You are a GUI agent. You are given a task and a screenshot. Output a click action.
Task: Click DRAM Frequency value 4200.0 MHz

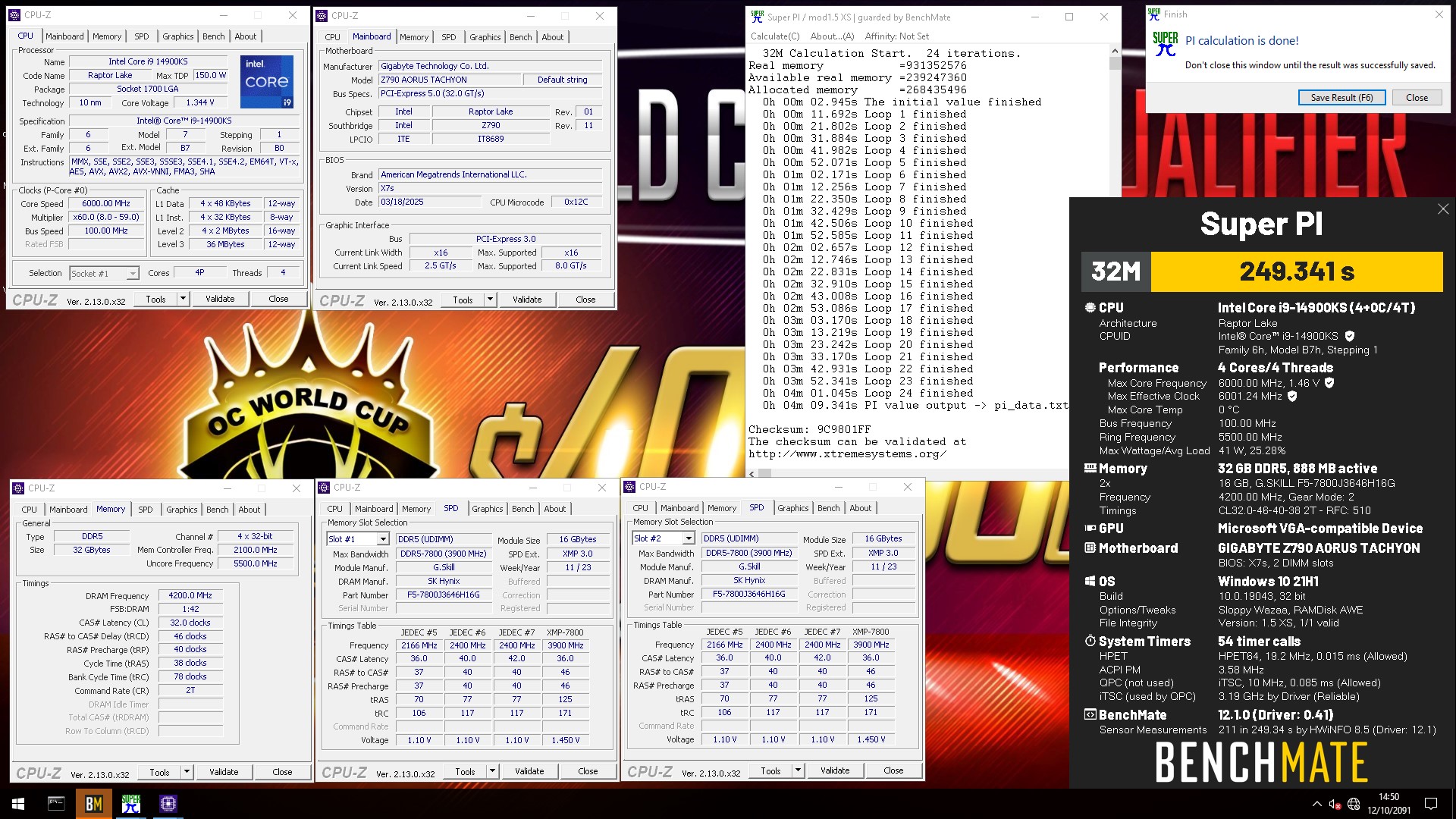pos(190,596)
